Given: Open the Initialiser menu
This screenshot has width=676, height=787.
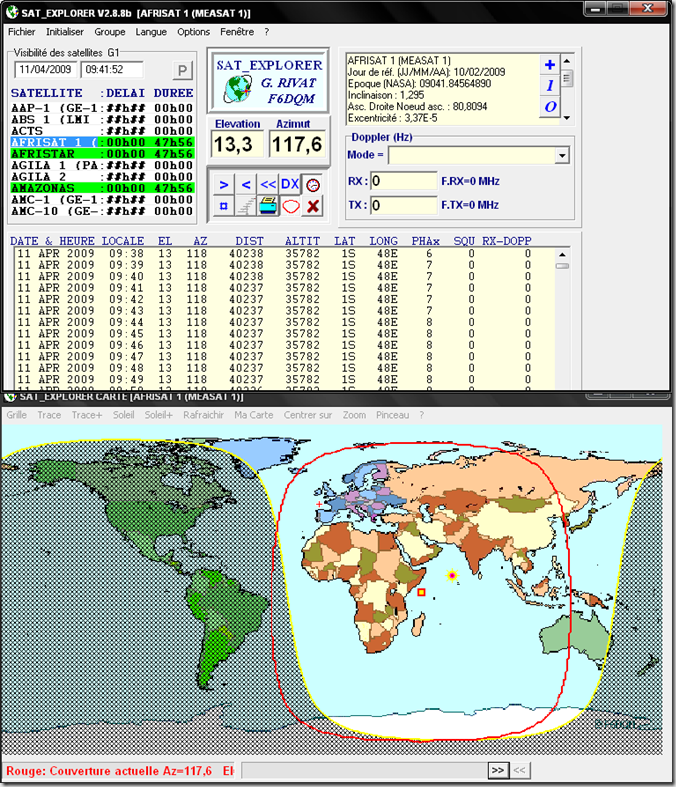Looking at the screenshot, I should pos(65,32).
